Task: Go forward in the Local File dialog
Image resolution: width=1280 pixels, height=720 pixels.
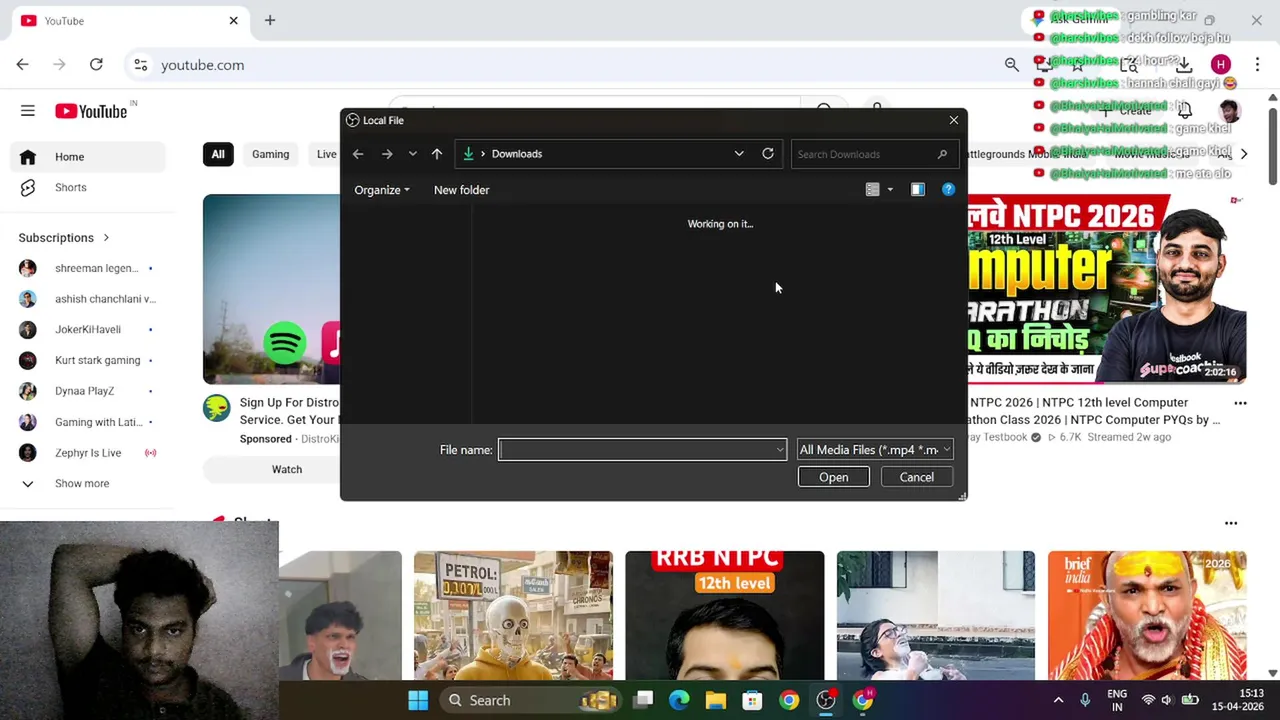Action: (x=387, y=154)
